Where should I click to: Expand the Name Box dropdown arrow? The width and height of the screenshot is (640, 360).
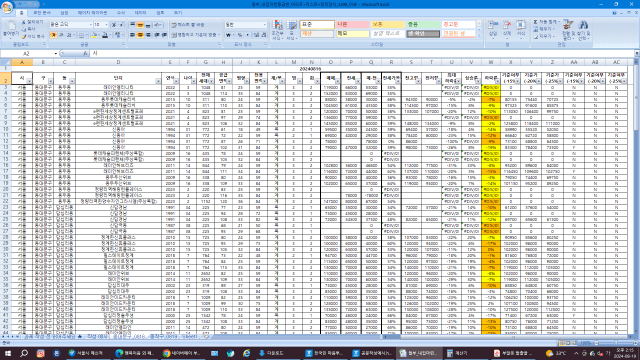point(56,53)
